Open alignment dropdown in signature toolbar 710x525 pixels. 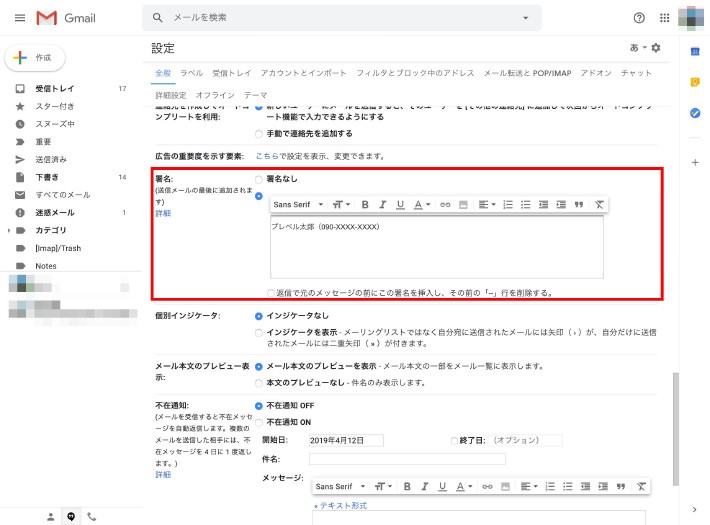[487, 205]
